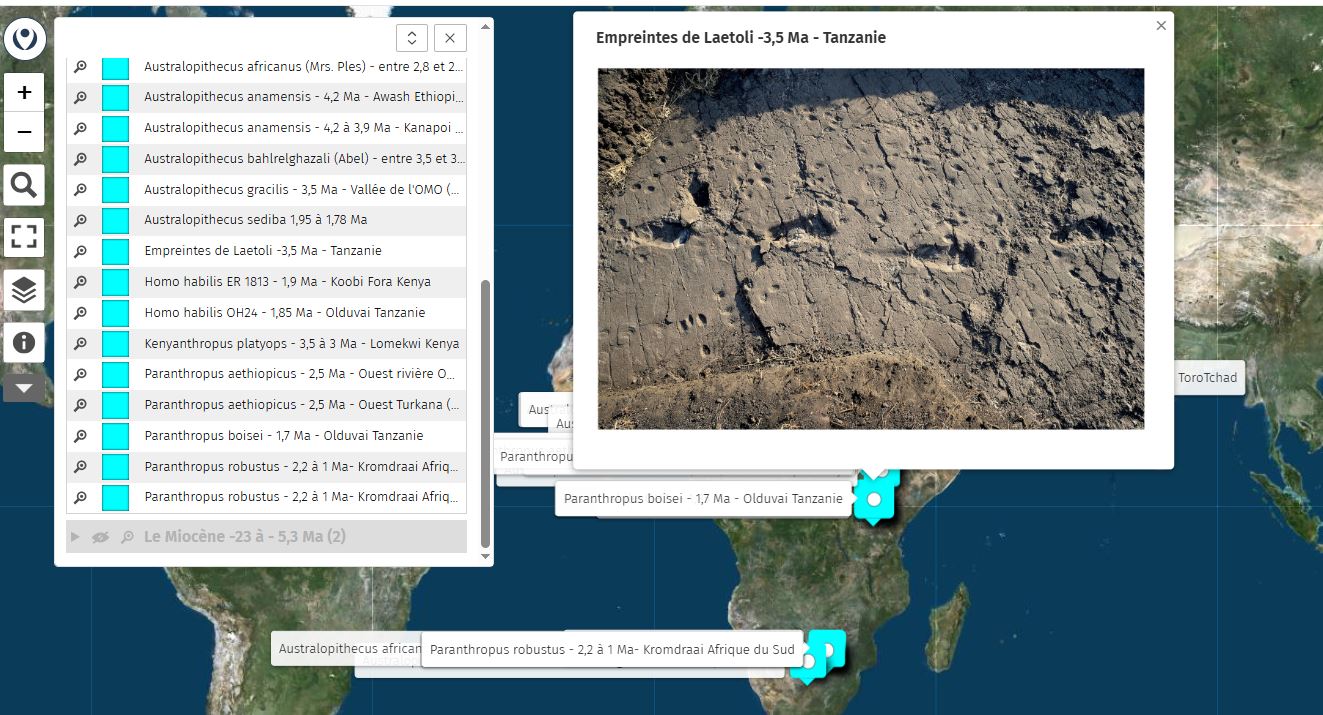Open the map search tool
This screenshot has height=715, width=1323.
click(24, 185)
